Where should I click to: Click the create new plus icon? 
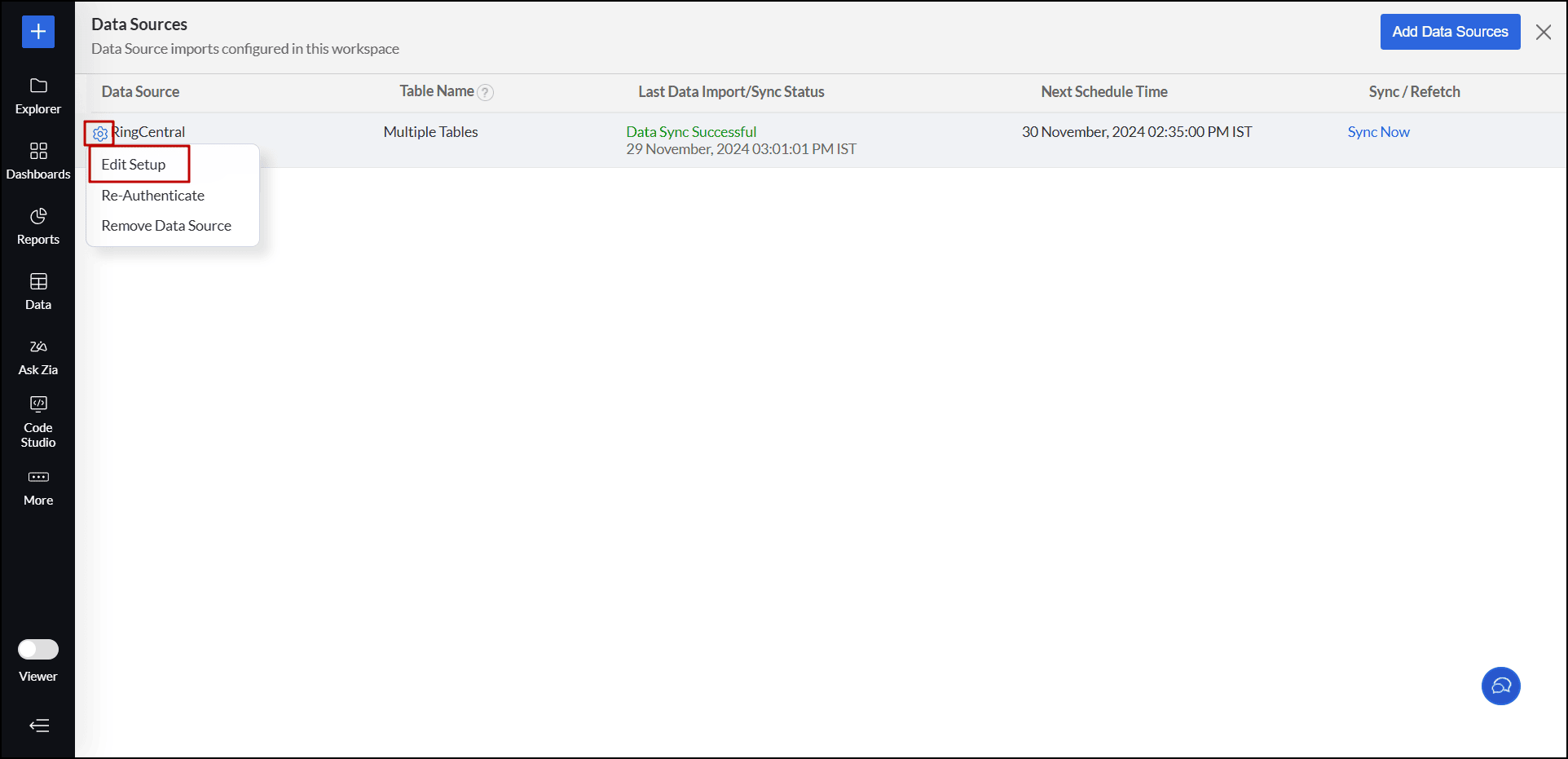tap(37, 31)
